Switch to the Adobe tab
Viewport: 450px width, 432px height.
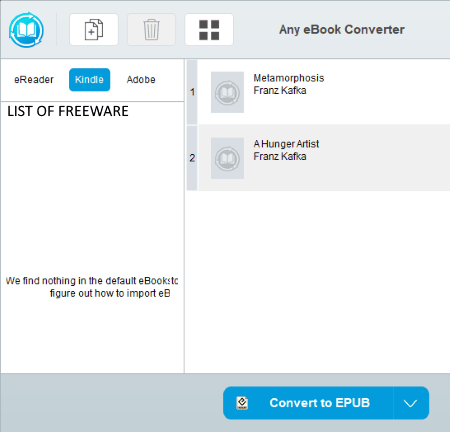pos(141,80)
